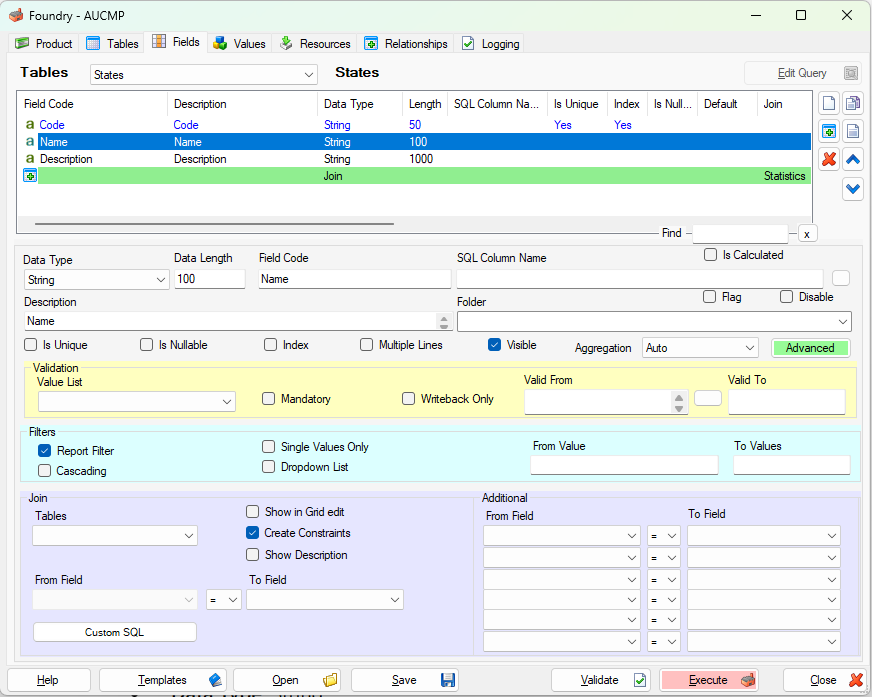Open the Relationships tab
The height and width of the screenshot is (697, 872).
click(406, 43)
